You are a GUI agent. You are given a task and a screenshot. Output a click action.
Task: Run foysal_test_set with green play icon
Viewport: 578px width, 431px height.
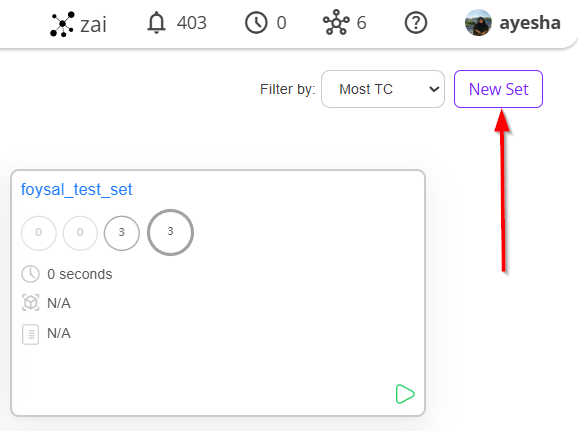tap(405, 394)
